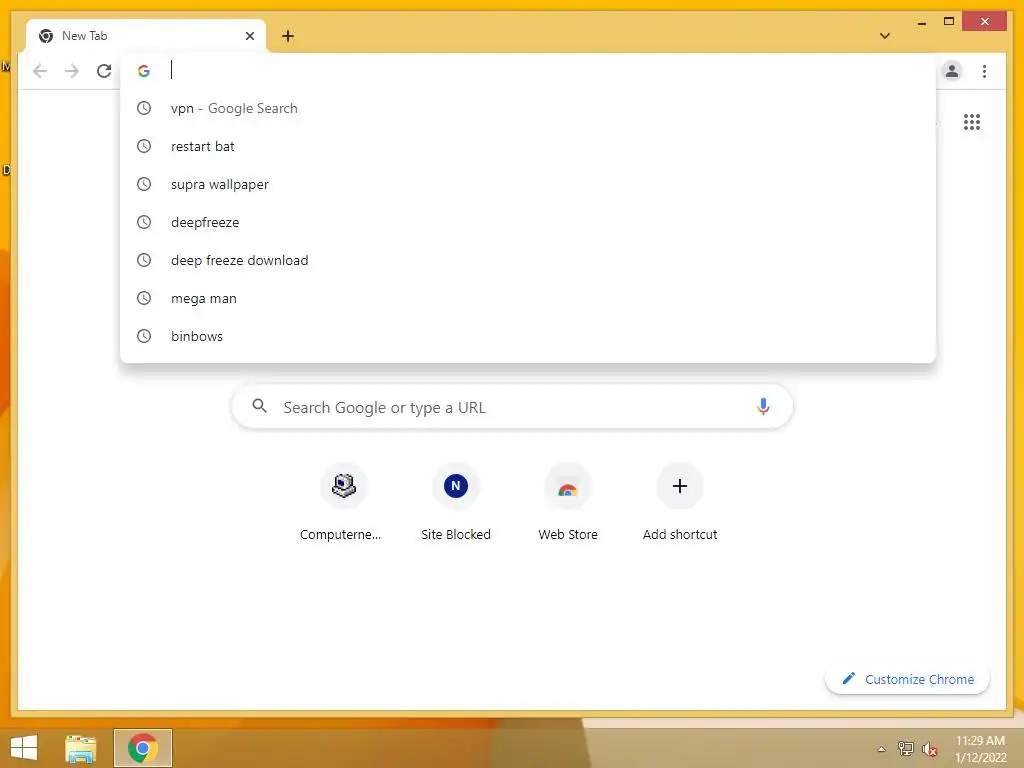Reload the page with the refresh icon
The height and width of the screenshot is (768, 1024).
104,71
